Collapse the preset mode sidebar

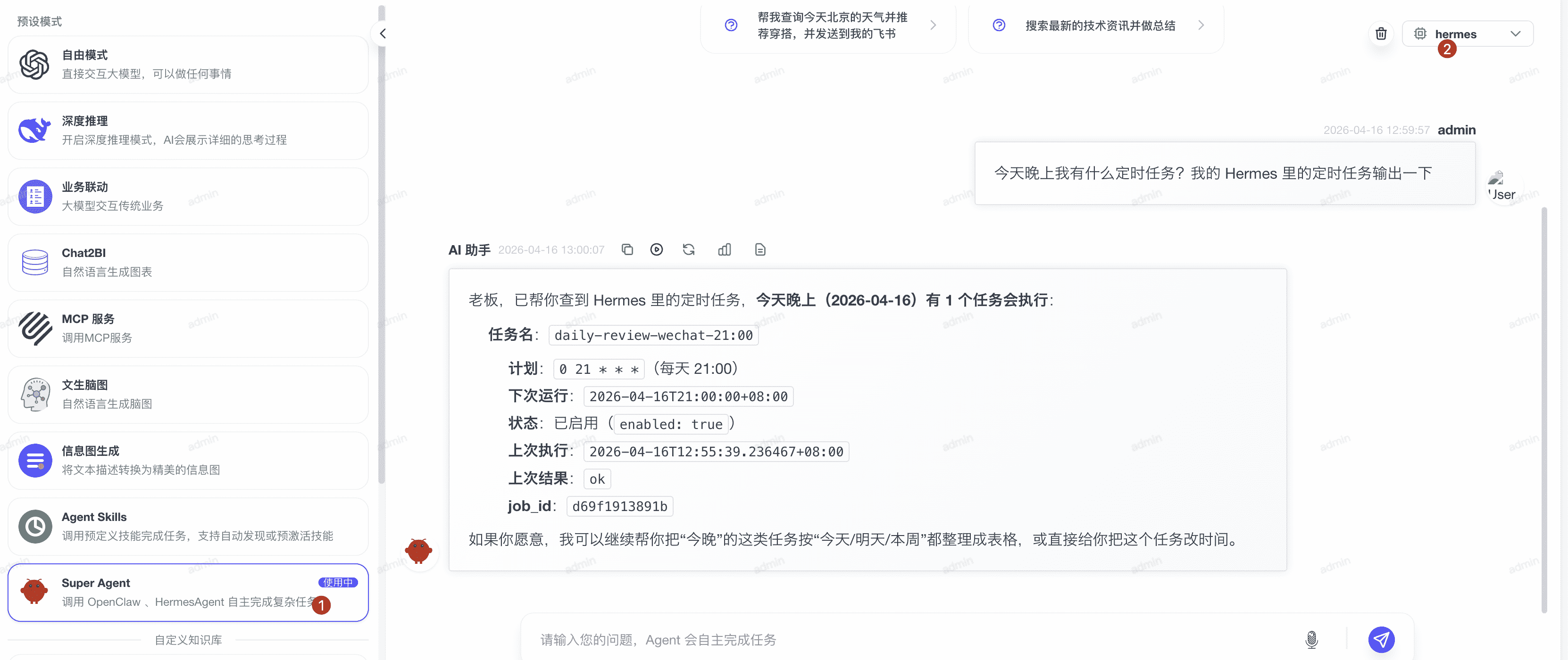pyautogui.click(x=382, y=33)
